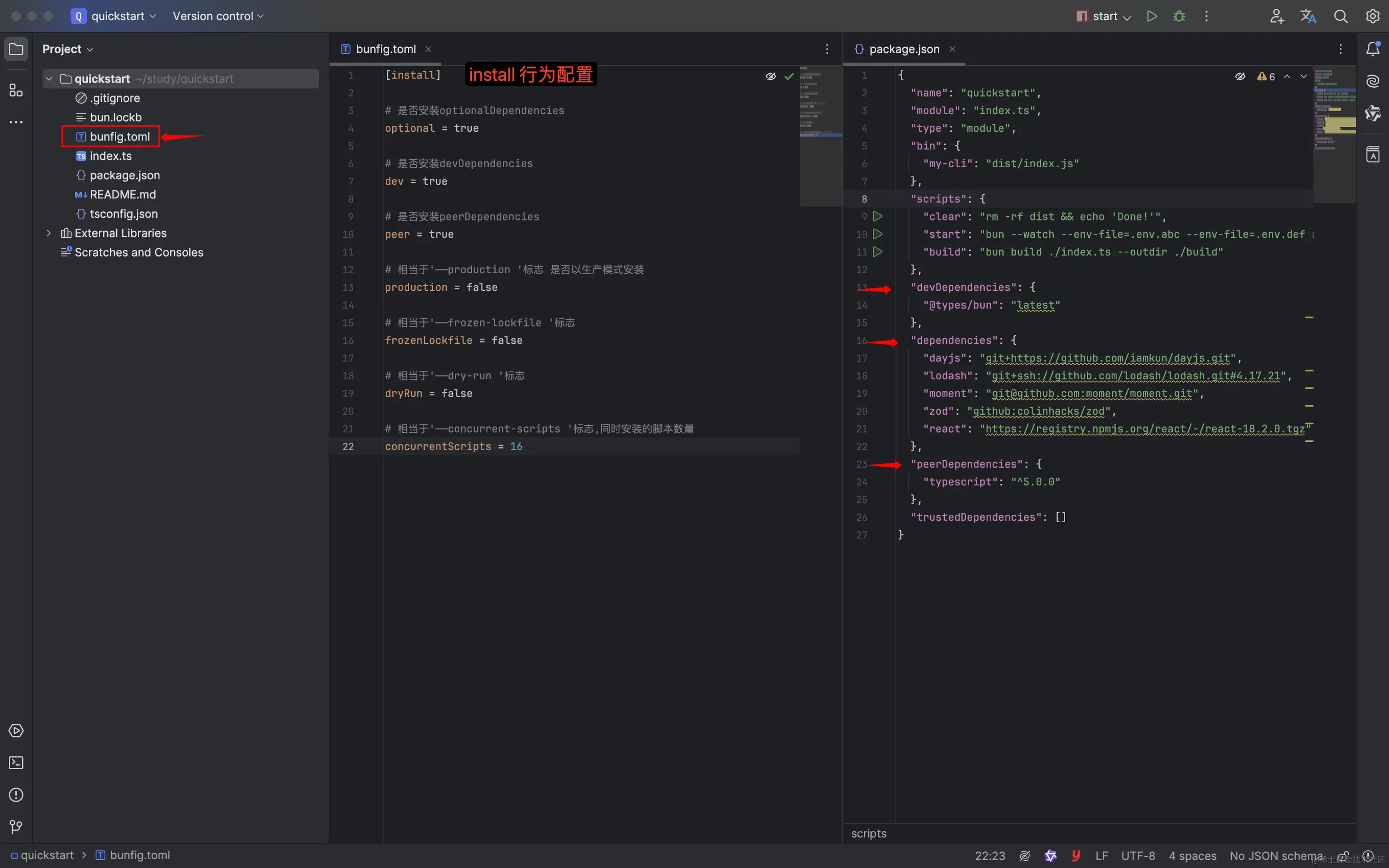Close the bunfig.toml tab

click(428, 49)
